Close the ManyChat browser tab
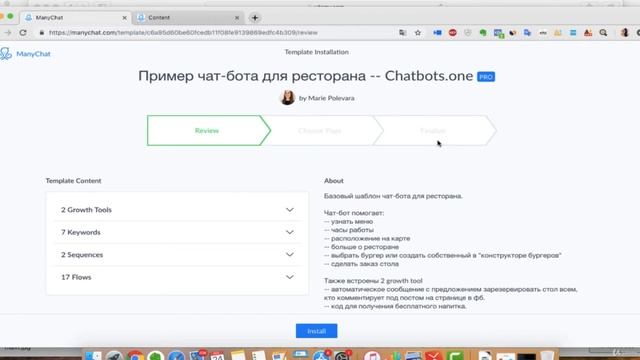This screenshot has width=640, height=360. (124, 18)
